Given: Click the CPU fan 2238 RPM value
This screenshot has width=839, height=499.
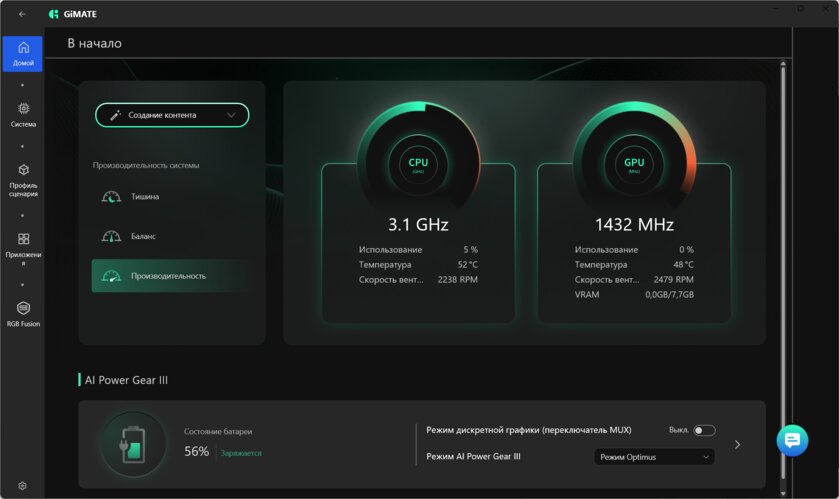Looking at the screenshot, I should [x=457, y=280].
